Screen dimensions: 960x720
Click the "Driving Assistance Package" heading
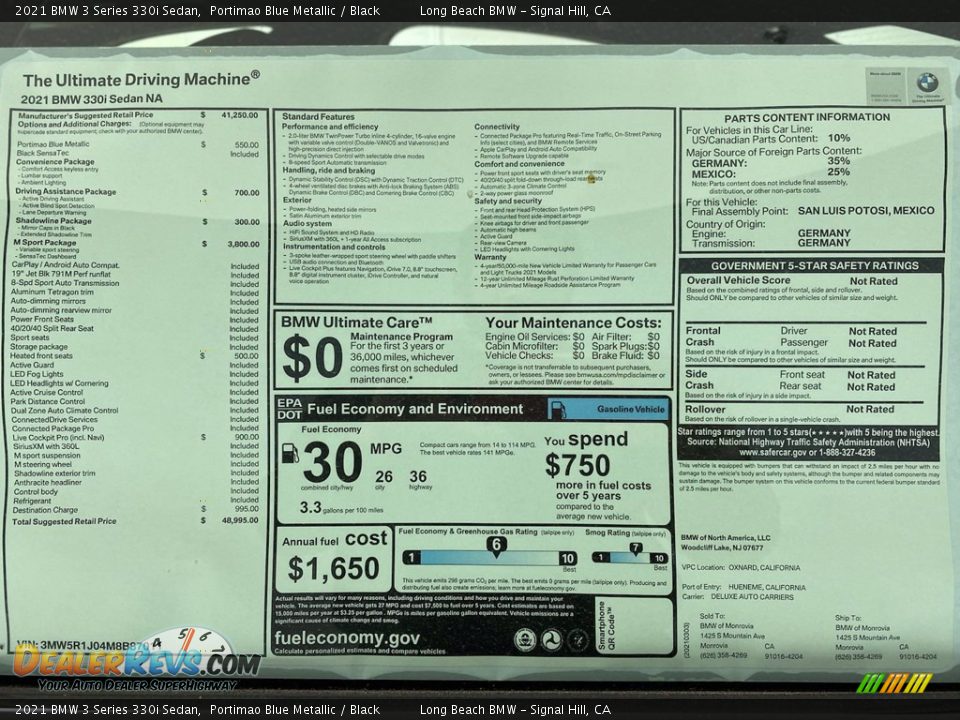click(66, 192)
